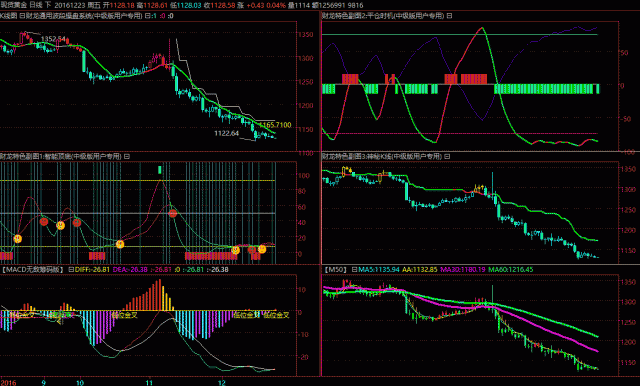This screenshot has width=640, height=386.
Task: Click the green bar marker above indicator peak
Action: 160,169
